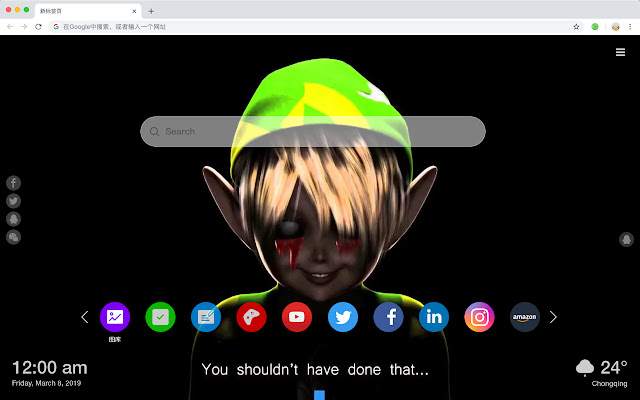Share via the WeChat icon in left sidebar
Screen dimensions: 640x400
pyautogui.click(x=13, y=237)
